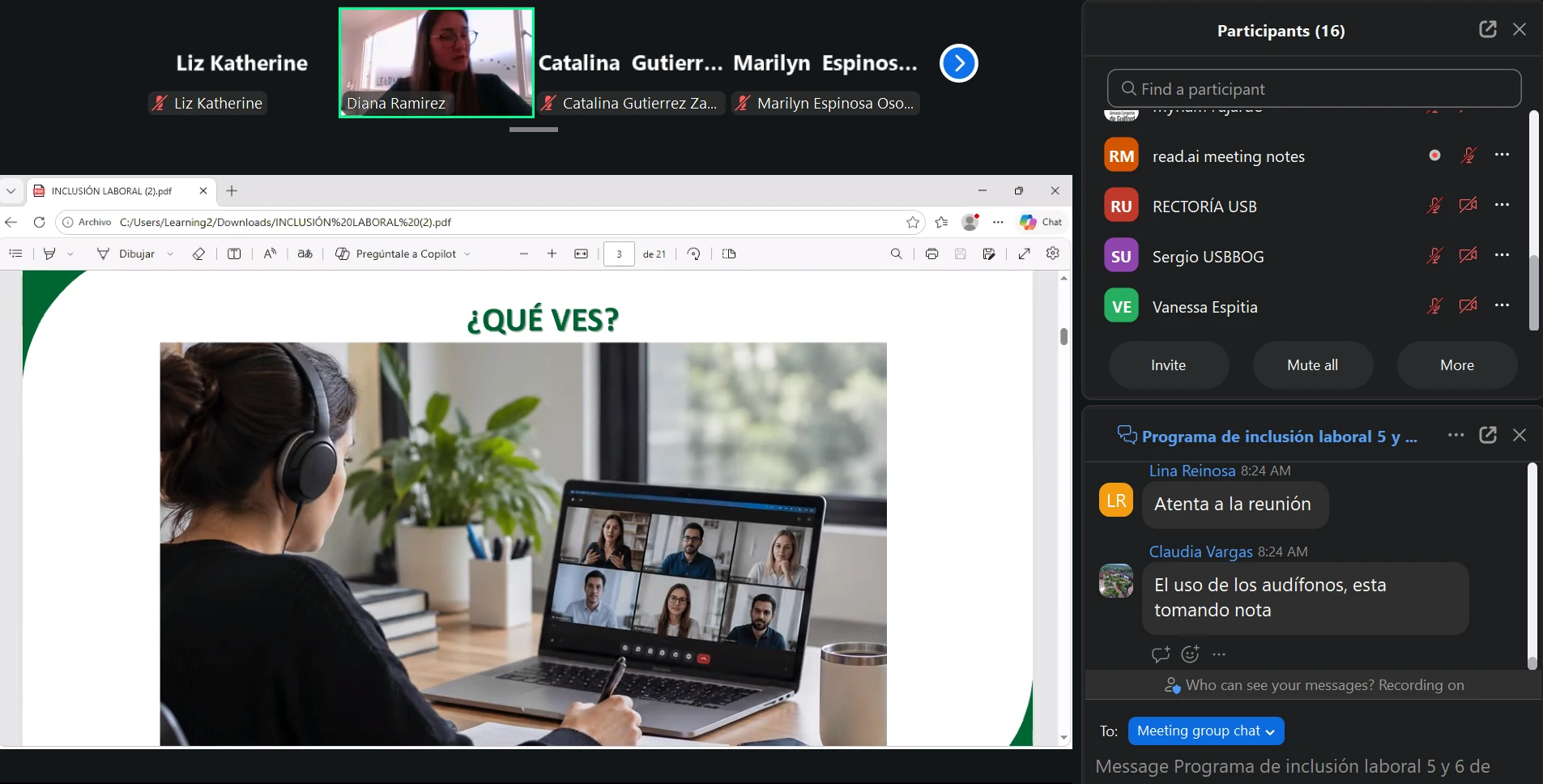Select the Dibujar draw tool
The height and width of the screenshot is (784, 1543).
click(126, 254)
